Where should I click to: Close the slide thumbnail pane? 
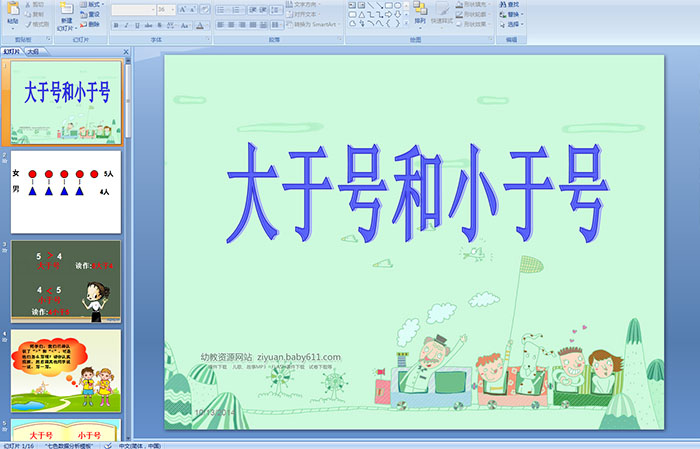[127, 51]
